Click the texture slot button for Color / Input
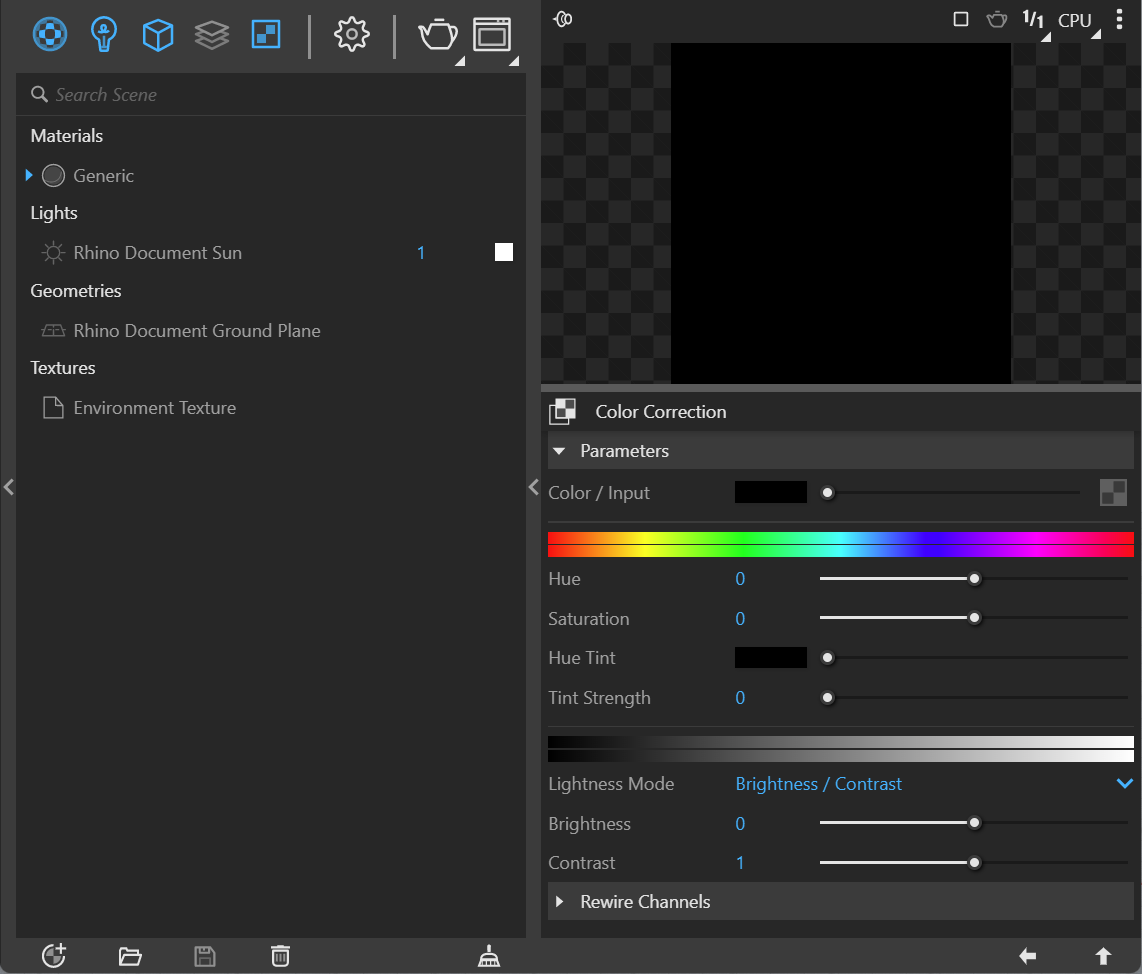Viewport: 1142px width, 974px height. coord(1113,492)
